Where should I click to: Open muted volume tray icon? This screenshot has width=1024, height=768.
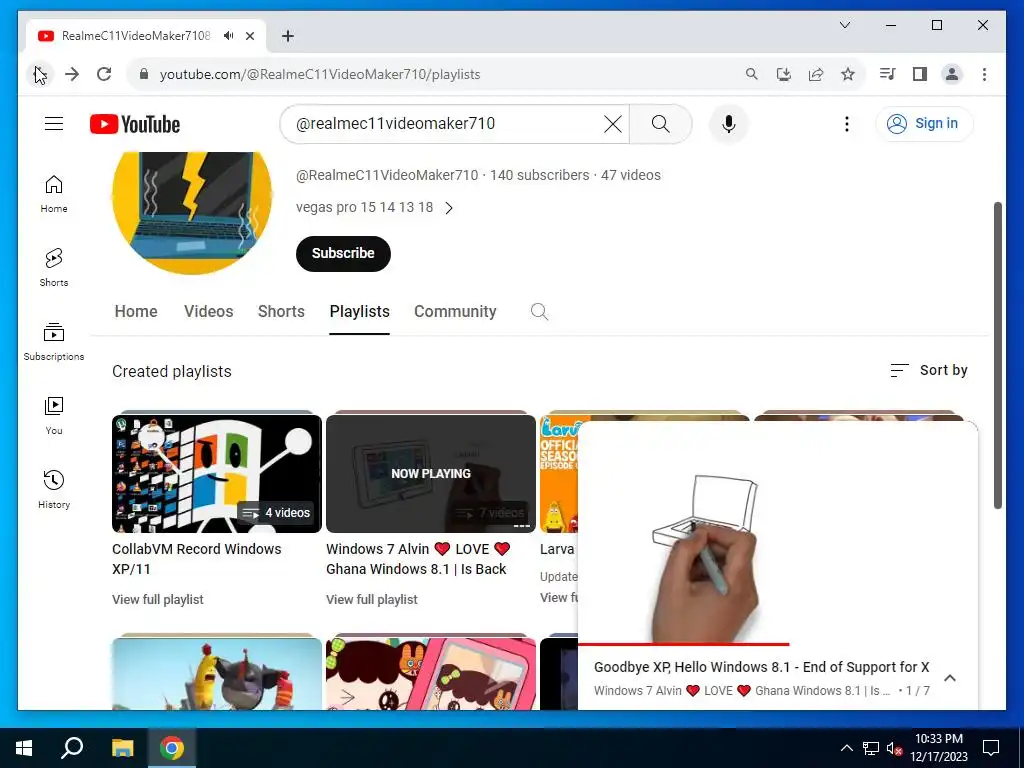894,748
